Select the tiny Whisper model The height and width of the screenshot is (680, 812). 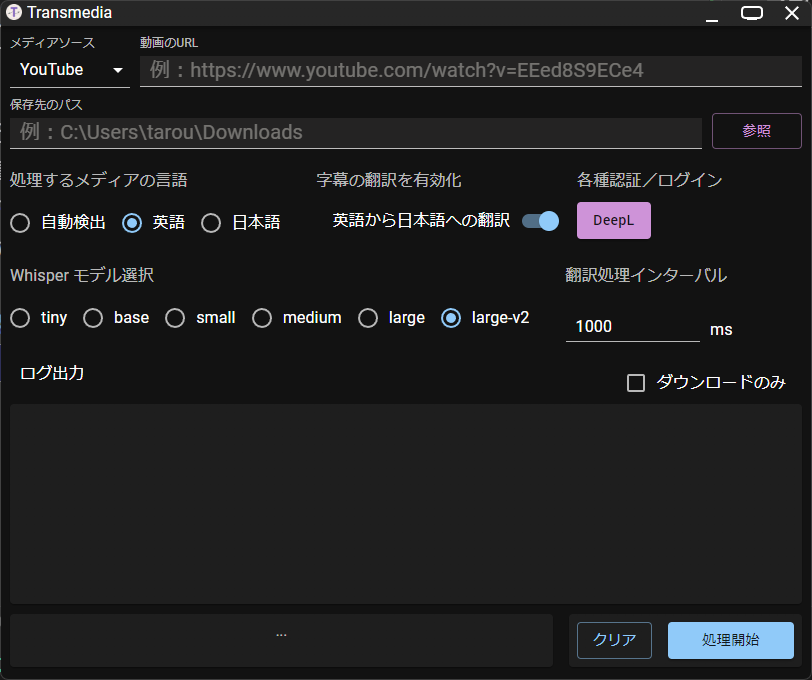pos(20,318)
